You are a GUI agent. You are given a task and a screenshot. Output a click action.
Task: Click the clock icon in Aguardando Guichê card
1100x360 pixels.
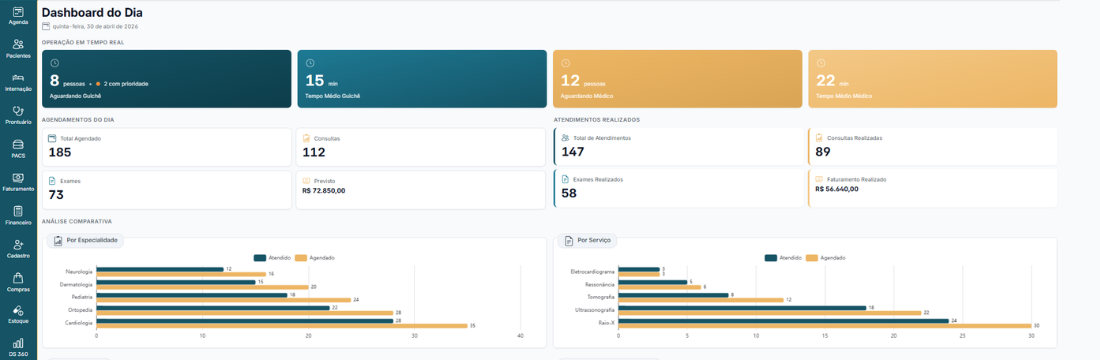(x=55, y=63)
